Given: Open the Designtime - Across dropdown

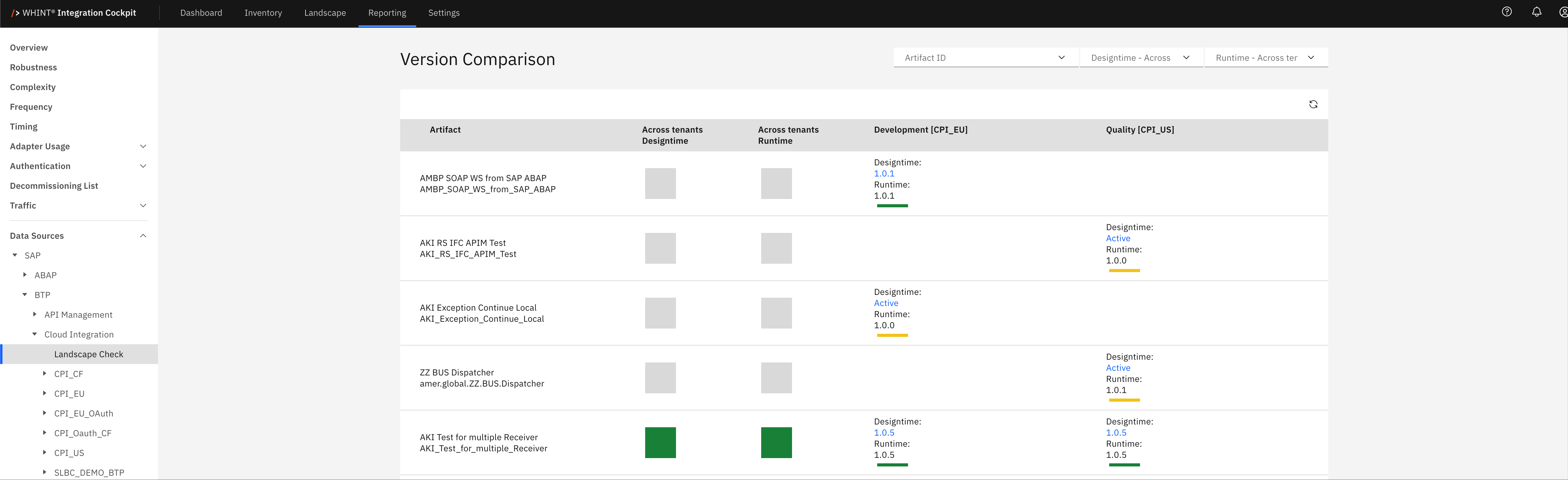Looking at the screenshot, I should point(1141,57).
